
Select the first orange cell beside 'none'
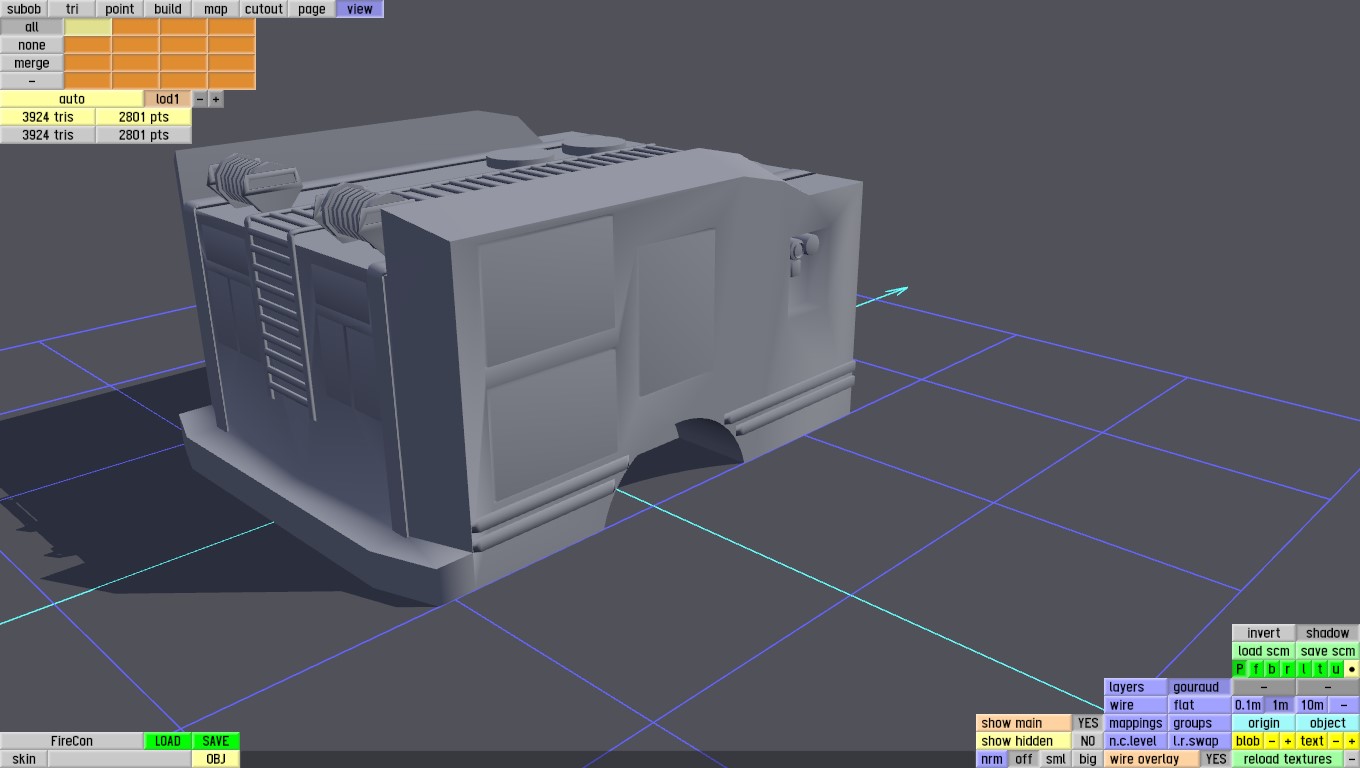point(88,45)
